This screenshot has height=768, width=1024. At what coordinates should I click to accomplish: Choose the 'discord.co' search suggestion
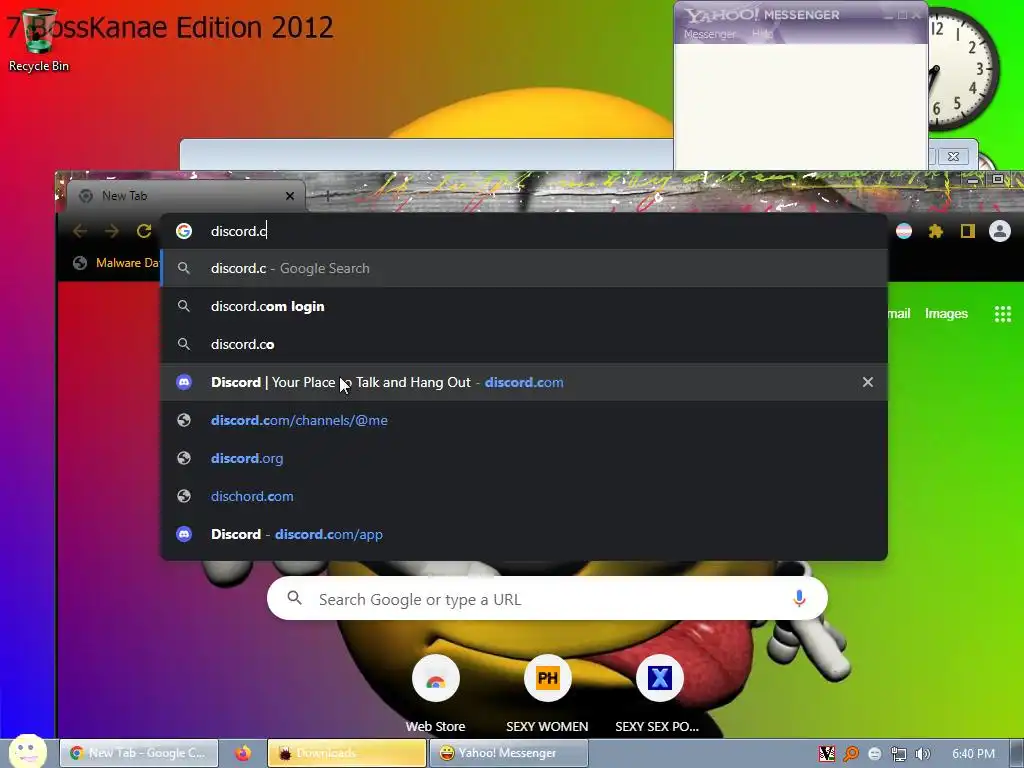524,344
